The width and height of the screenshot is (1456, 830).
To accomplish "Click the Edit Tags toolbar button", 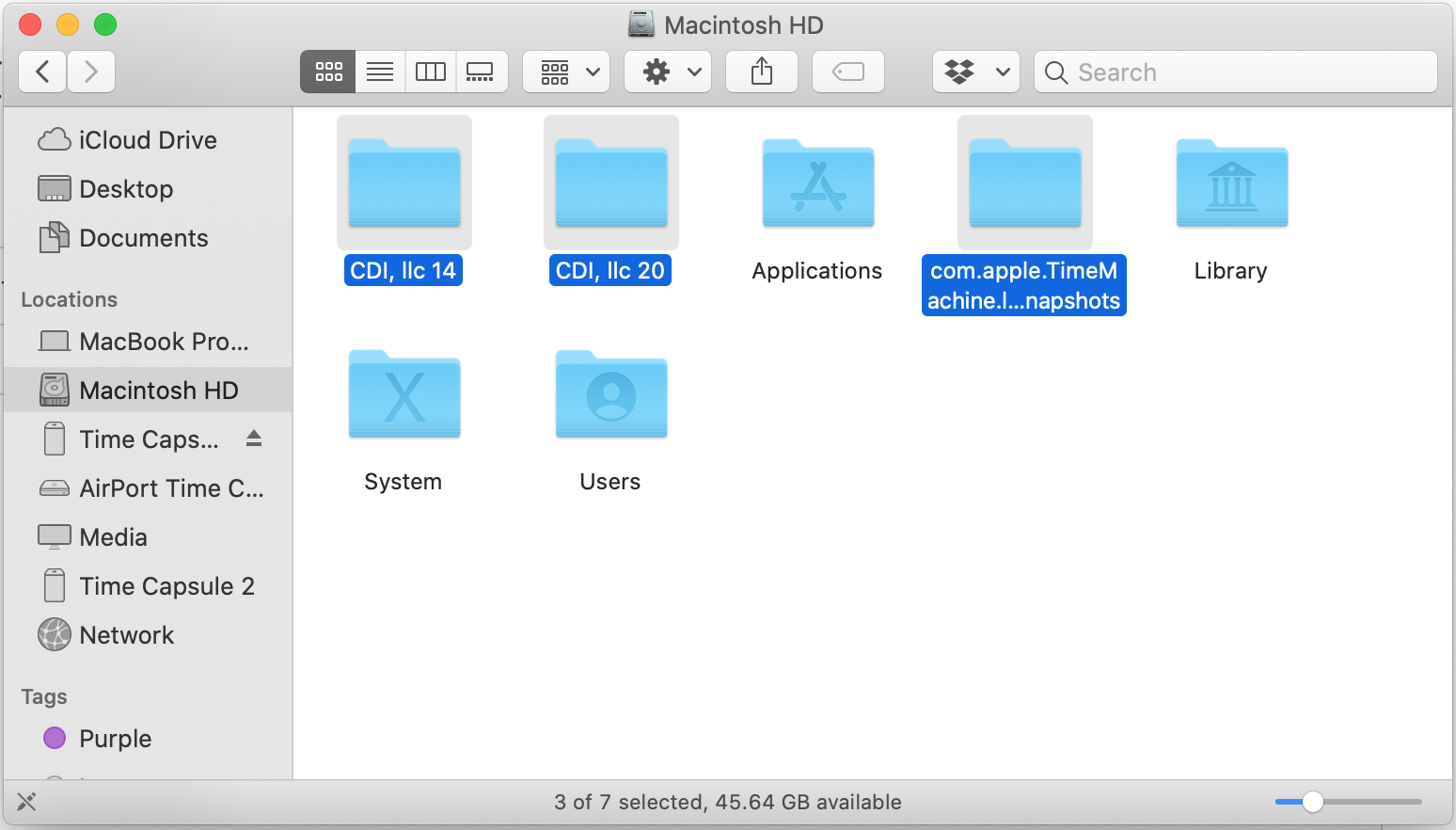I will coord(848,72).
